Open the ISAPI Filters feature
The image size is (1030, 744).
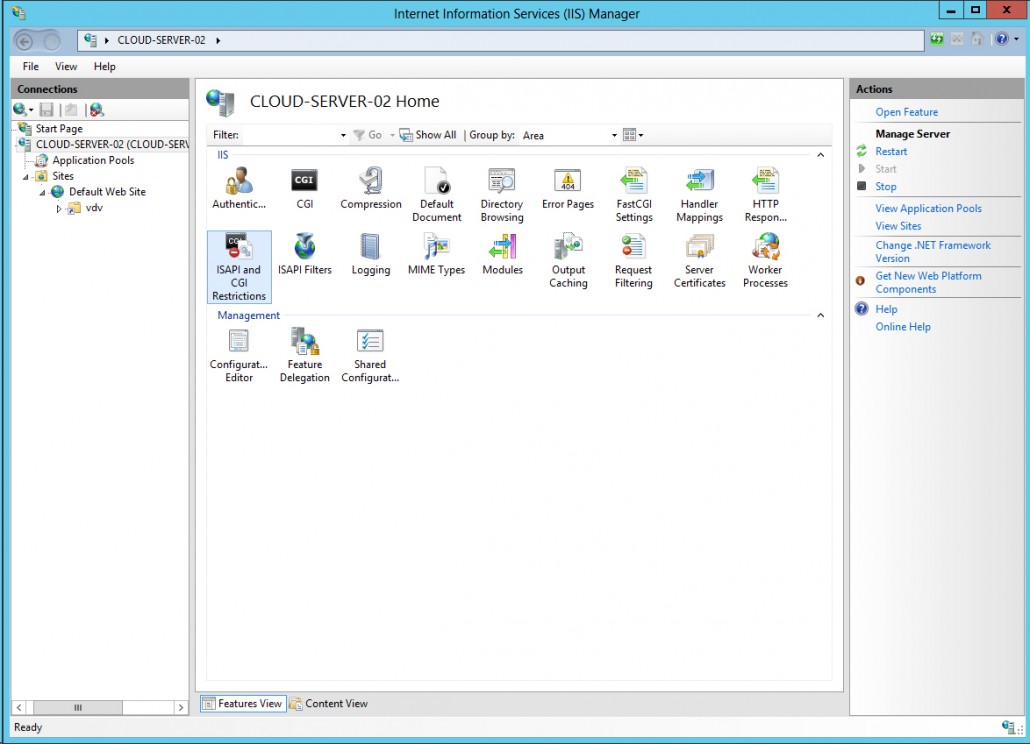coord(304,254)
